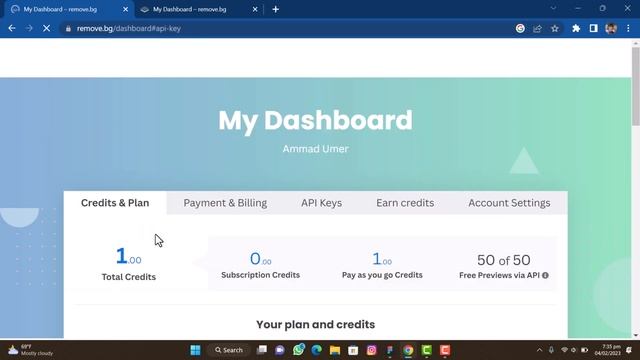The width and height of the screenshot is (640, 360).
Task: Open Instagram from the taskbar
Action: (371, 350)
